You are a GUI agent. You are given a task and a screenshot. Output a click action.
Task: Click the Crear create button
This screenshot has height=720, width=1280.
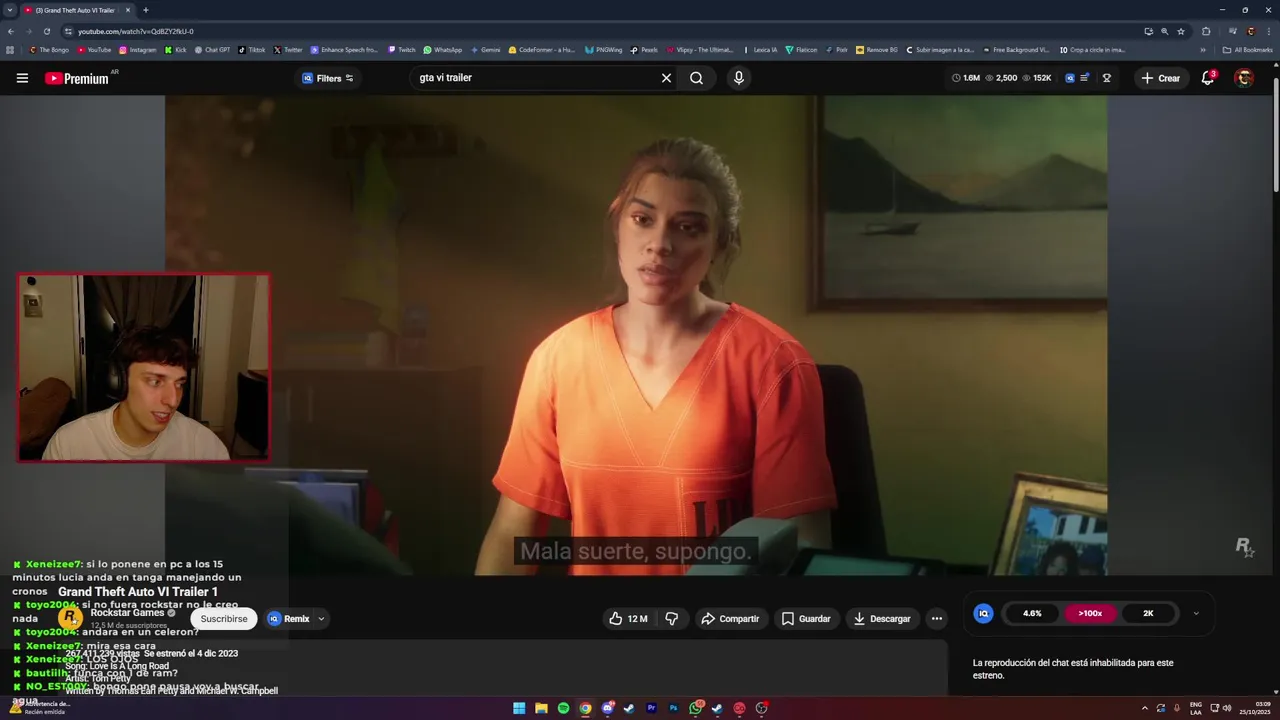click(1160, 78)
